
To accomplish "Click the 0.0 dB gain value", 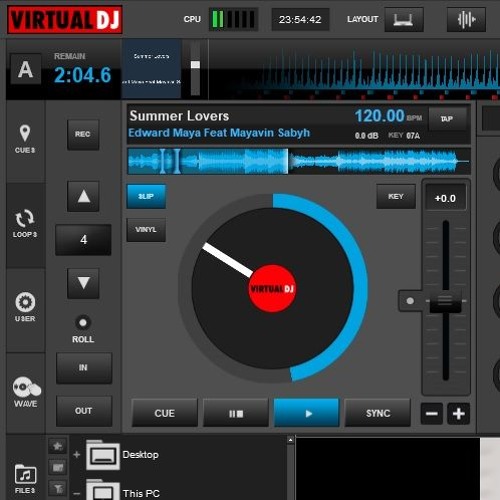I will [367, 136].
